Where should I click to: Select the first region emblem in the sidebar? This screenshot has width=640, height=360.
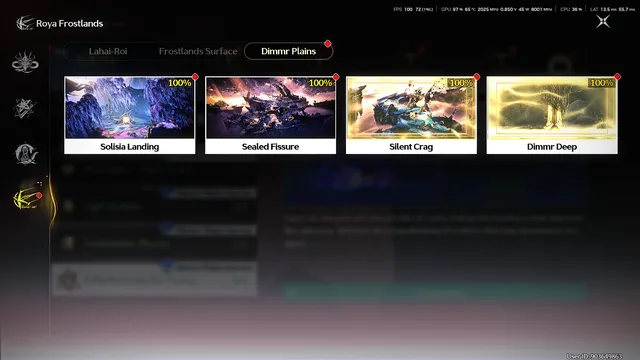pos(25,62)
